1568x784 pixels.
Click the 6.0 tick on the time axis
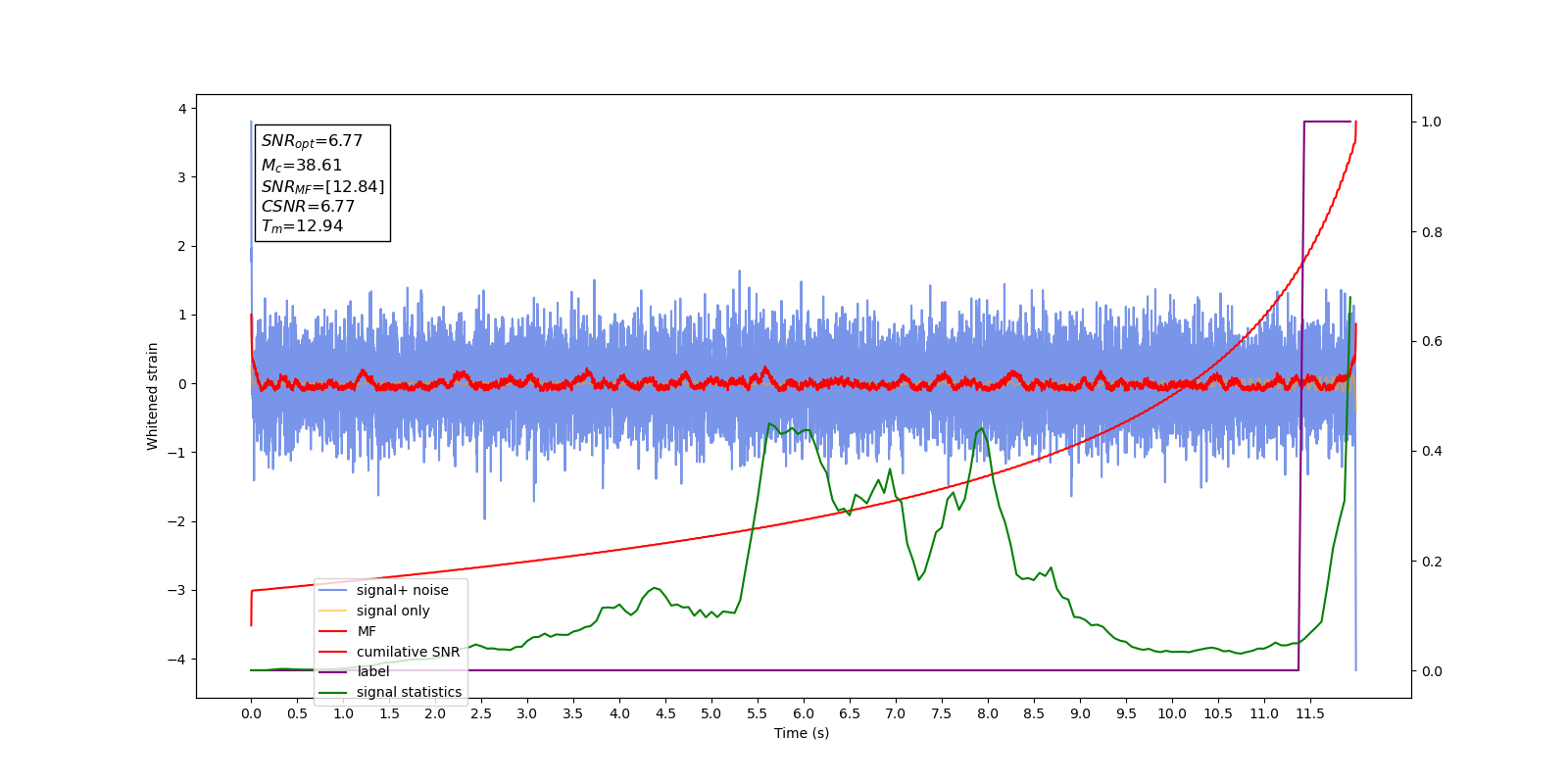click(x=804, y=713)
